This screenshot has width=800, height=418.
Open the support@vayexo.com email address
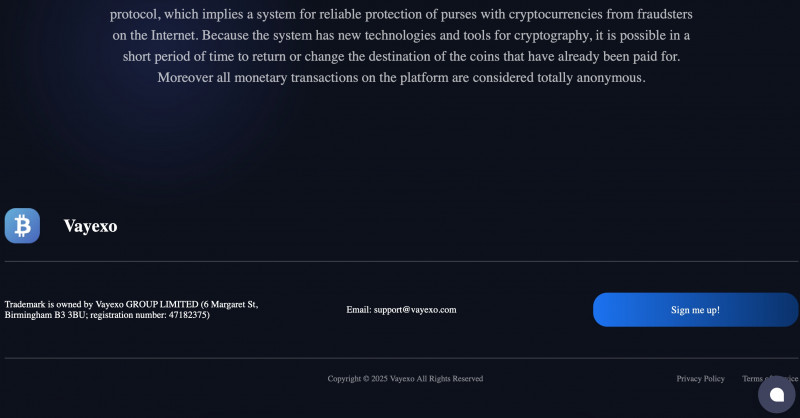(415, 310)
